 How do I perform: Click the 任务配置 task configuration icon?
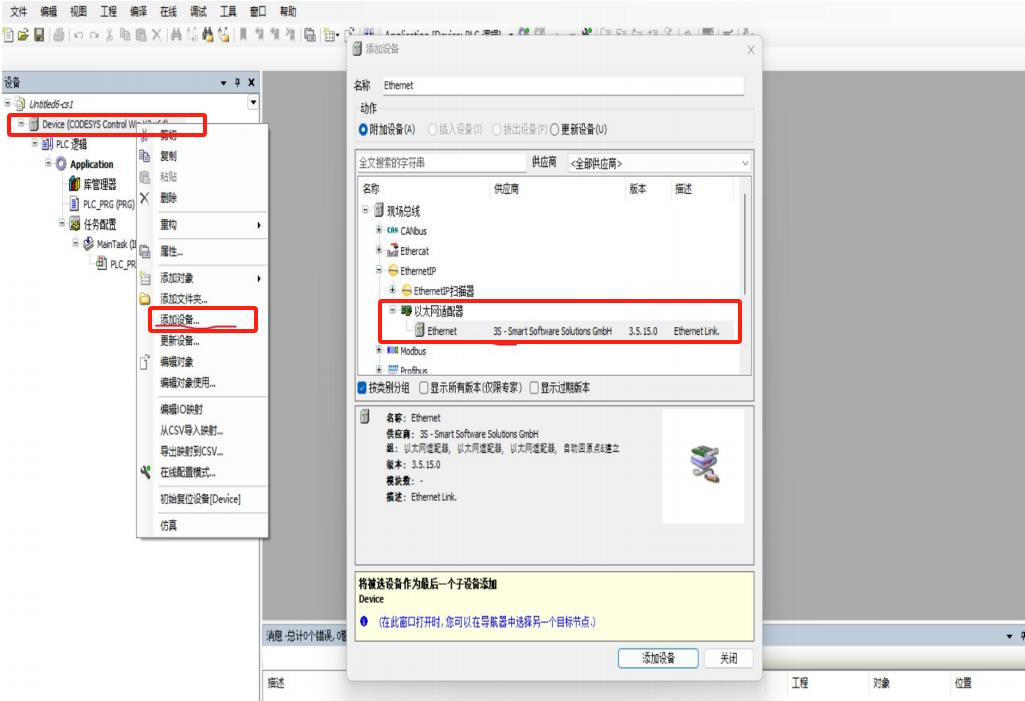74,224
